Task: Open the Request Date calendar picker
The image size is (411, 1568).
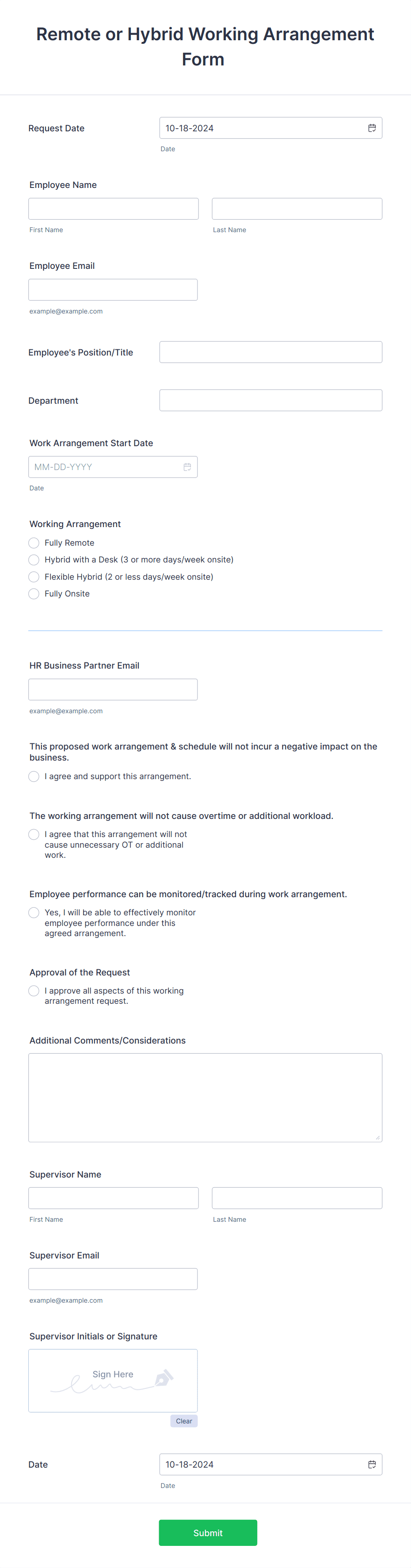Action: tap(372, 128)
